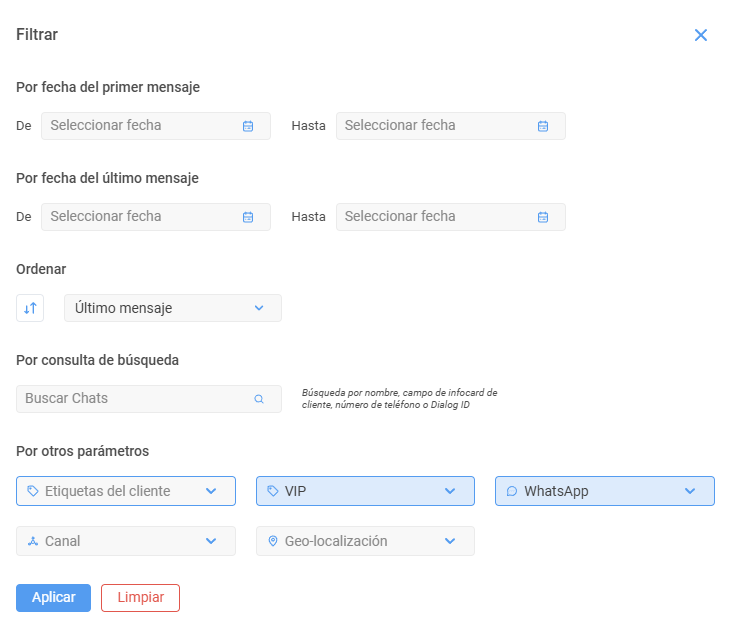Clear filters with Limpiar button
This screenshot has width=736, height=638.
click(x=140, y=598)
